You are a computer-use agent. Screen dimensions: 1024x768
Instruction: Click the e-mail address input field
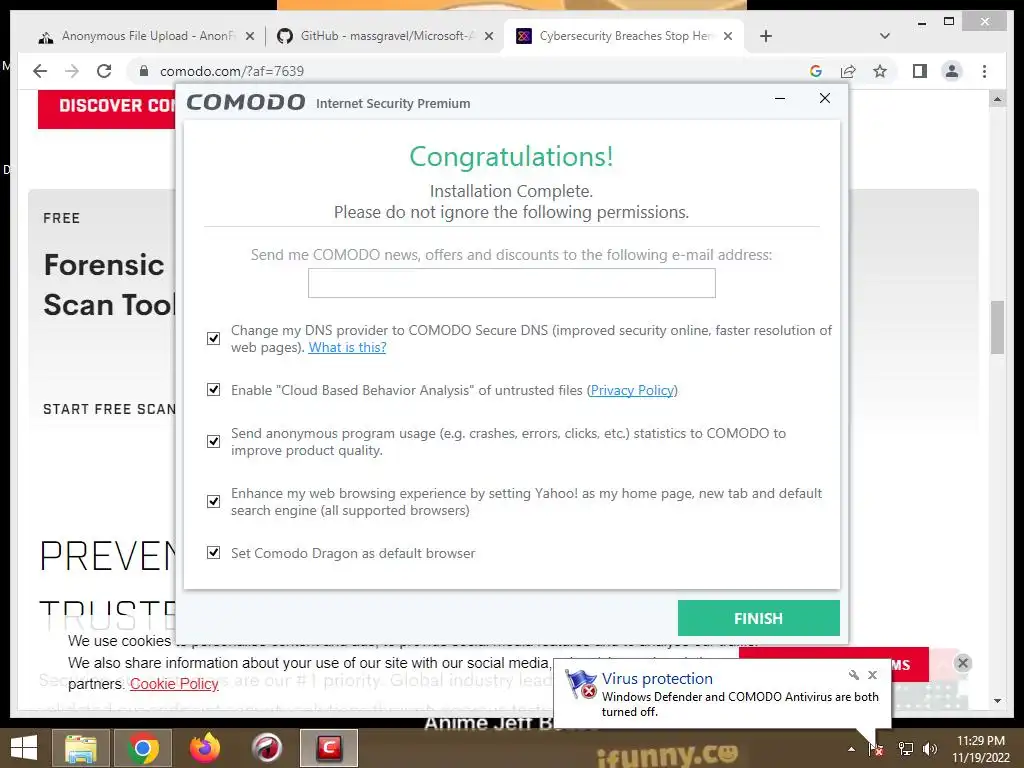point(511,283)
